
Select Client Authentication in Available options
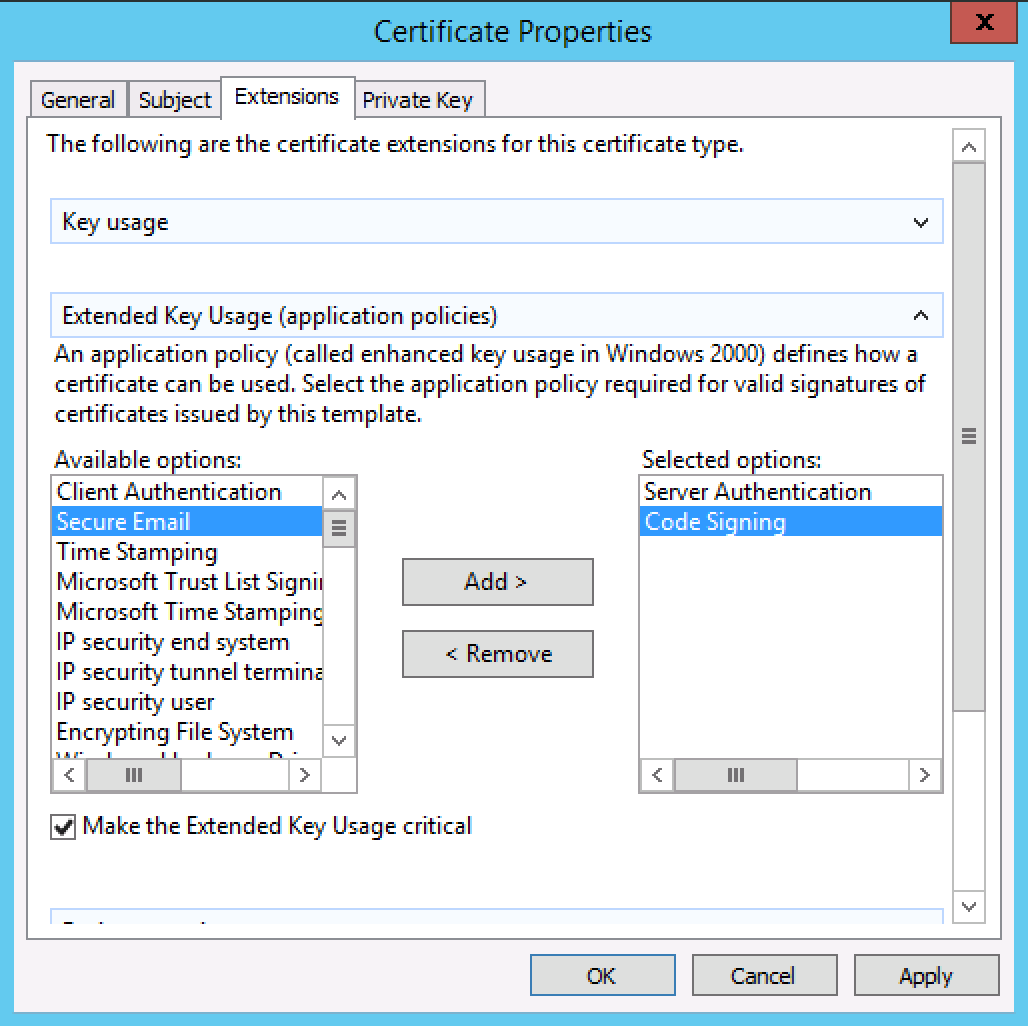coord(169,492)
